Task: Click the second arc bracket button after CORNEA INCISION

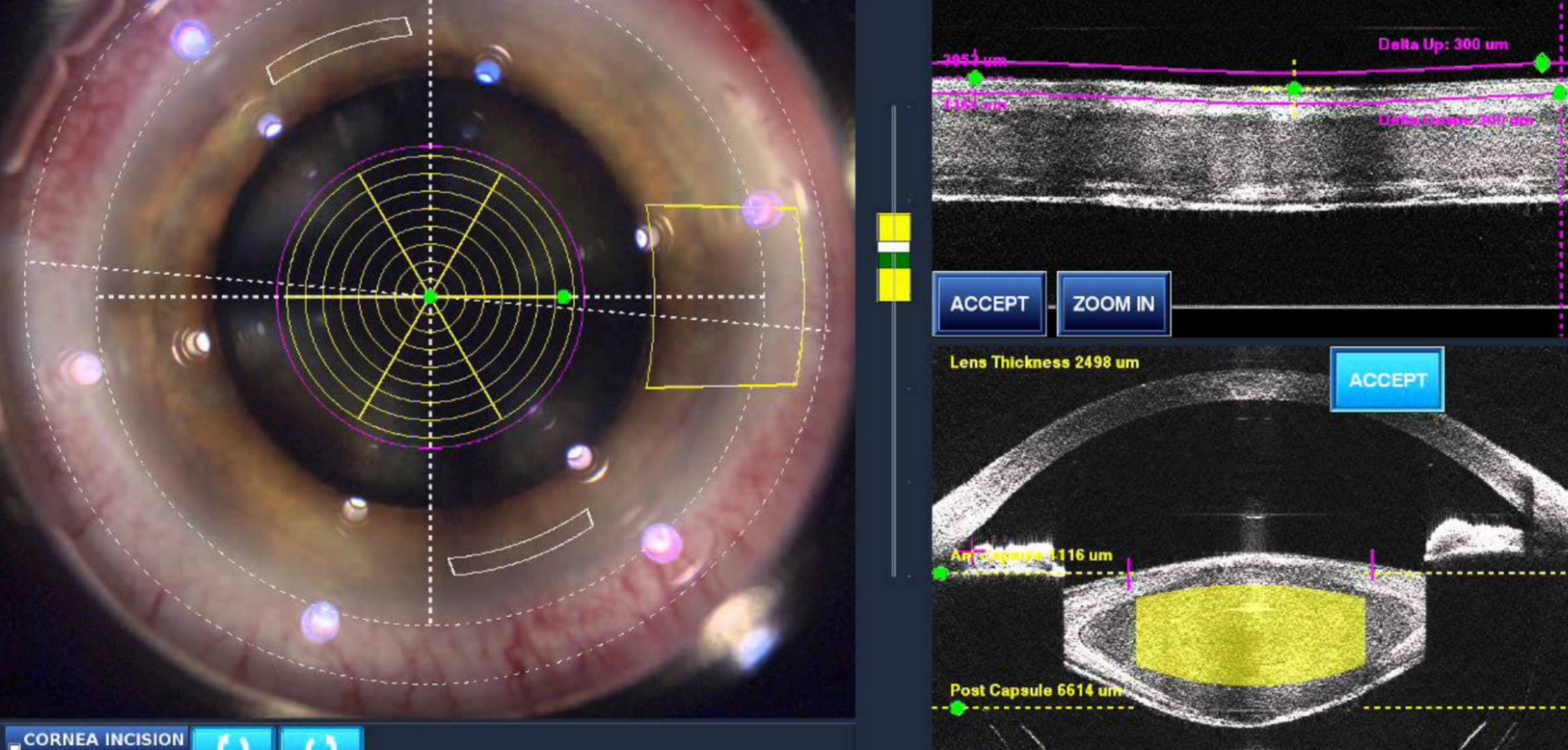Action: (321, 740)
